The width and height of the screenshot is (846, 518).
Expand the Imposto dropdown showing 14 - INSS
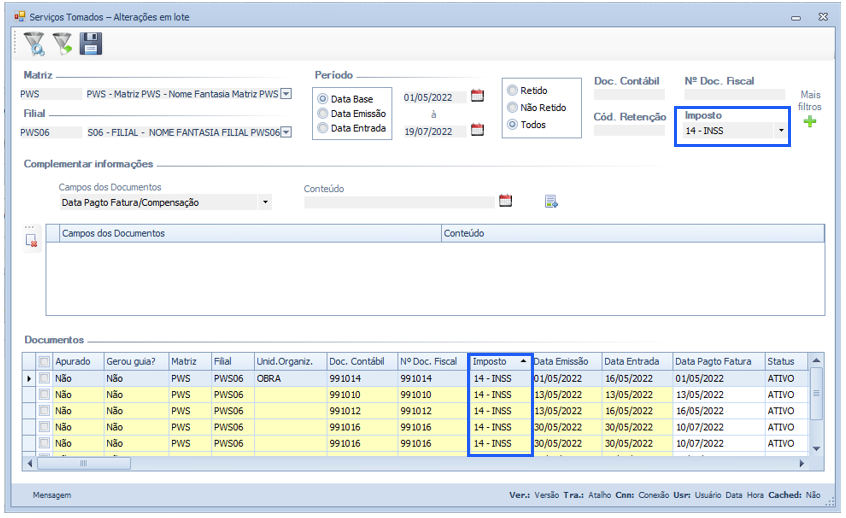(781, 130)
